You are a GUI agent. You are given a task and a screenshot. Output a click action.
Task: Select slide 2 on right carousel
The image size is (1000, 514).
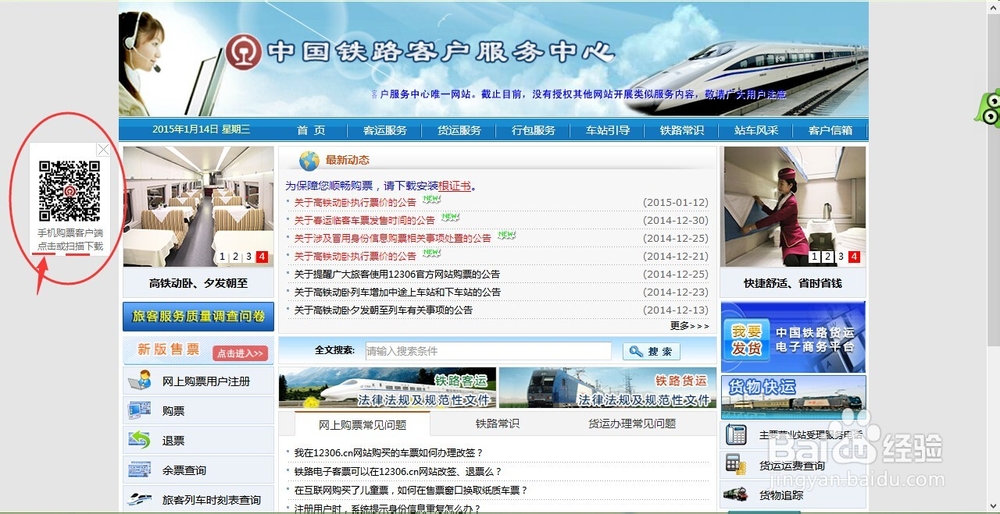[827, 257]
